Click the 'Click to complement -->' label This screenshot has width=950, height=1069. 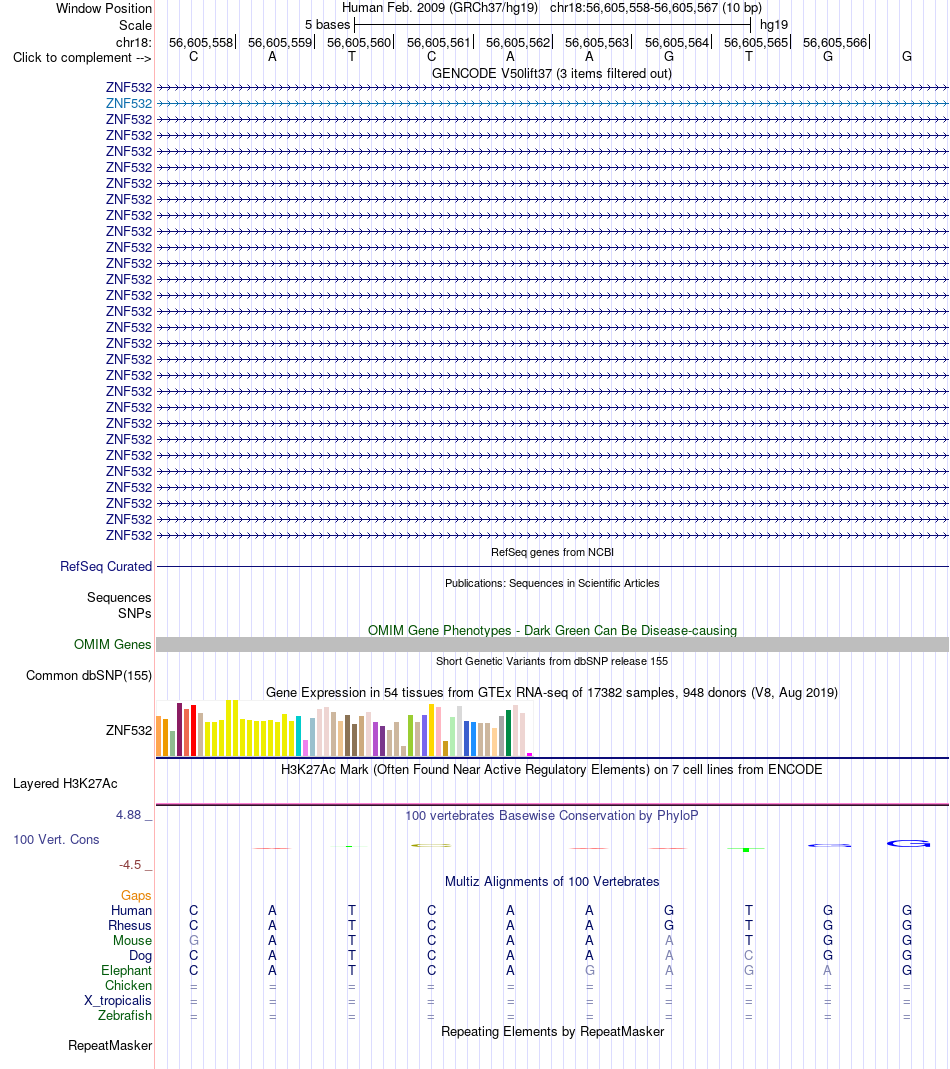(82, 58)
